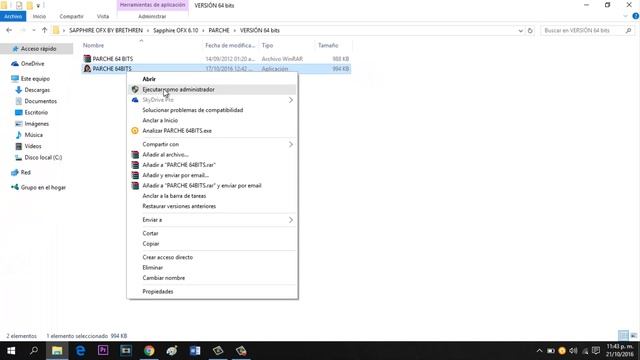
Task: Click Eliminar in the context menu
Action: point(212,268)
